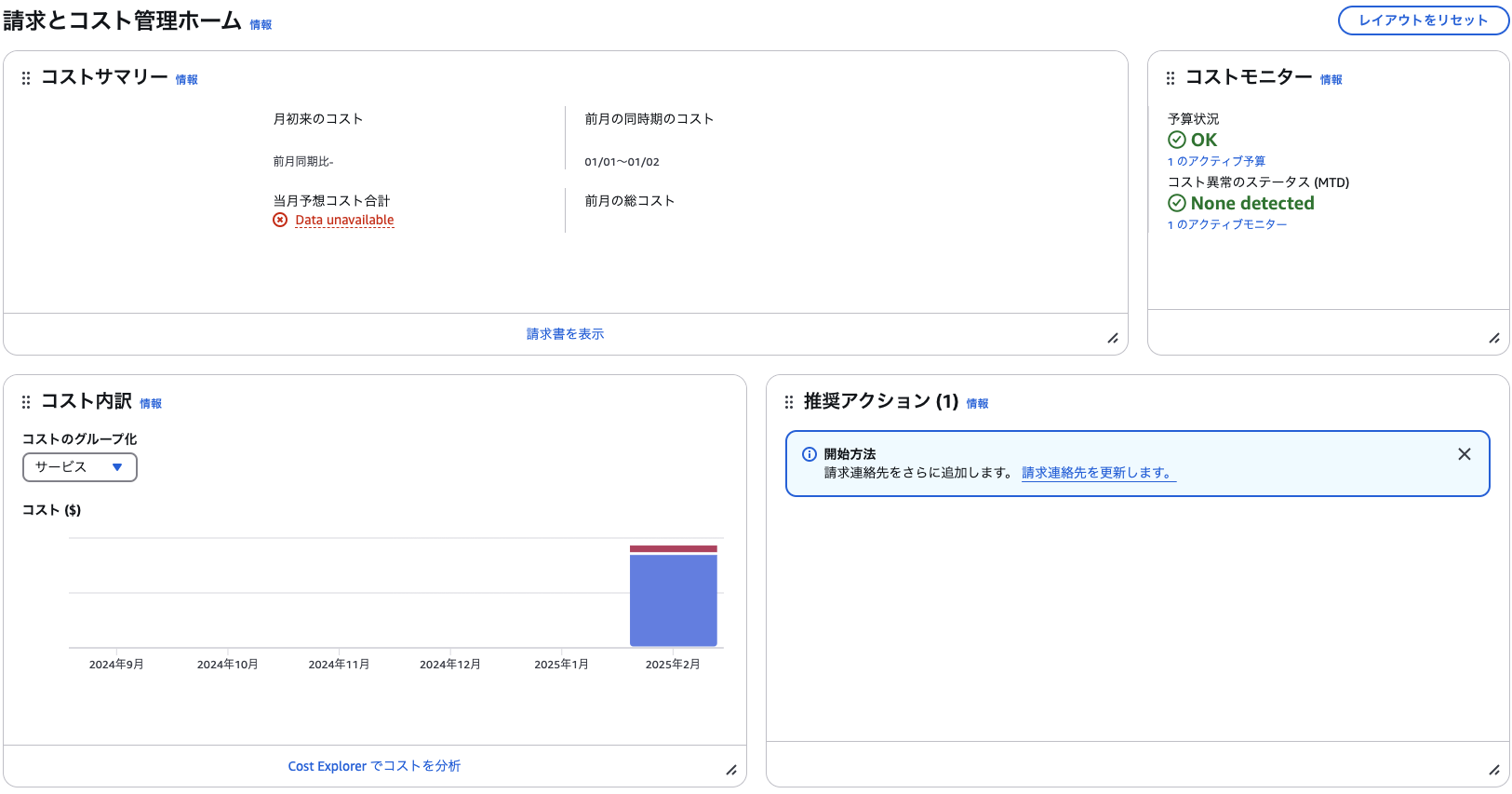Click green check icon beside OK status
The image size is (1512, 794).
pyautogui.click(x=1177, y=140)
